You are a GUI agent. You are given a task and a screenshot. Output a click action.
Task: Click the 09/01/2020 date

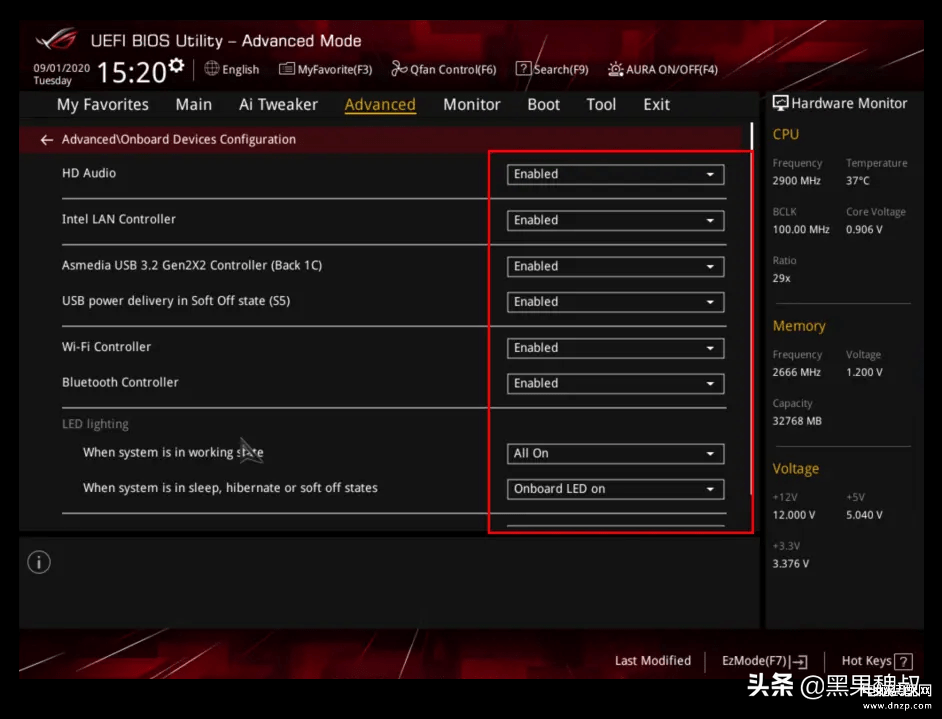(61, 68)
